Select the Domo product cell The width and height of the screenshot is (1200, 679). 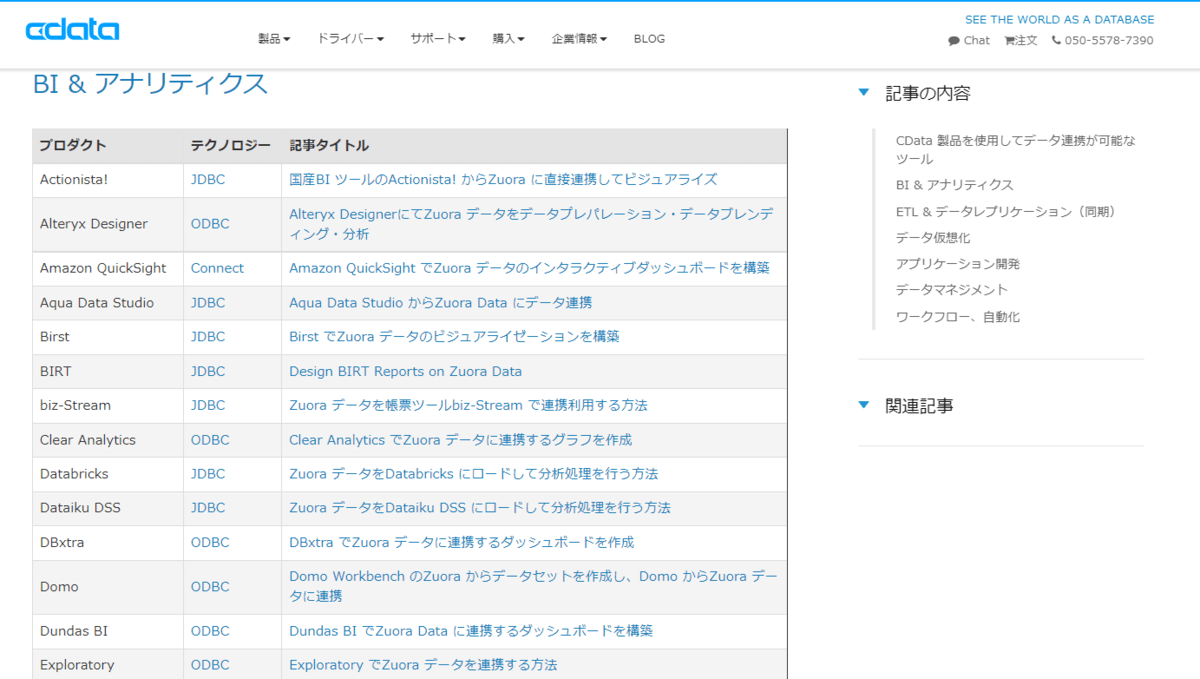click(x=108, y=586)
